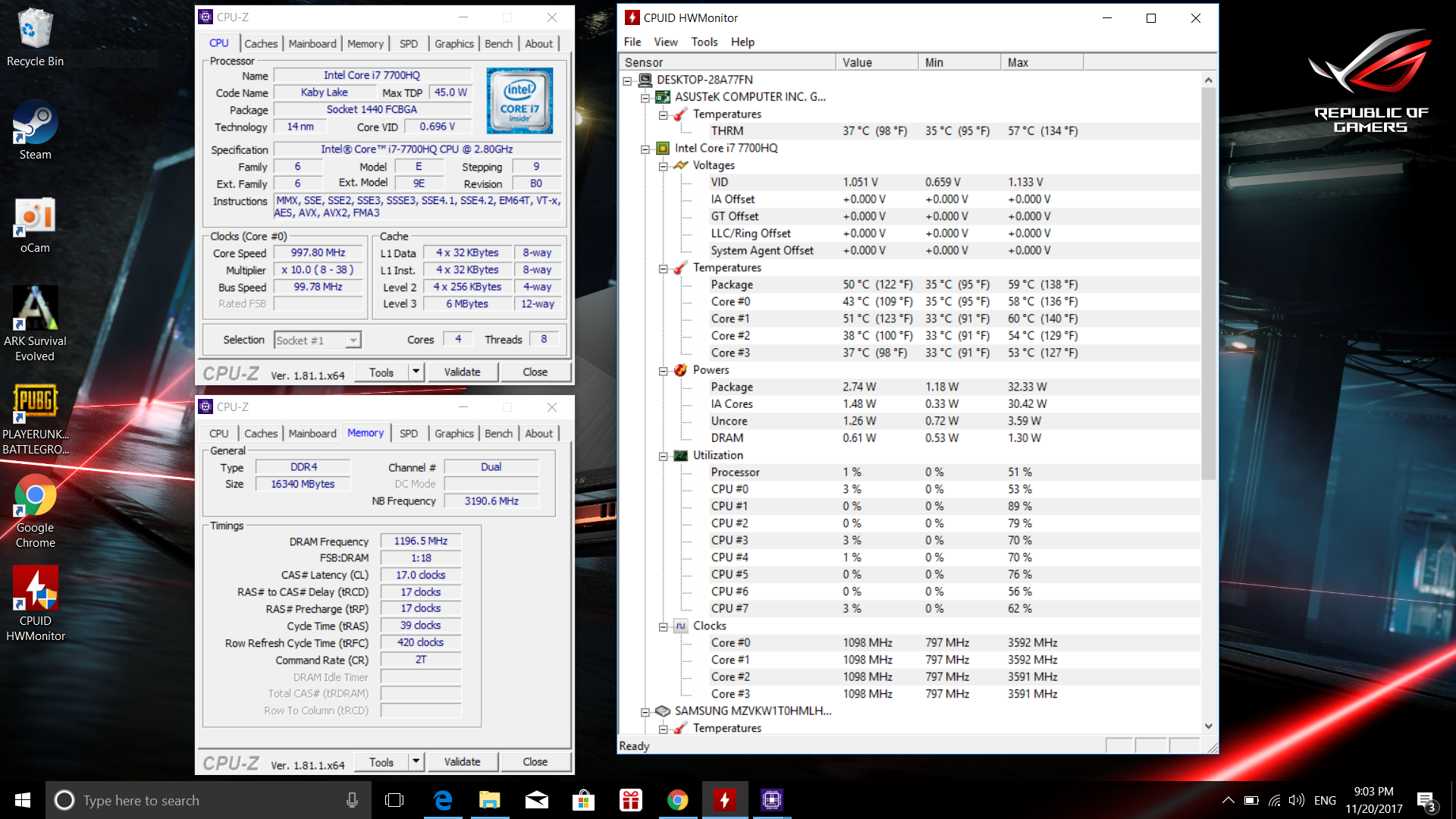Screen dimensions: 1456x819
Task: Click Tools button in bottom CPU-Z window
Action: tap(381, 761)
